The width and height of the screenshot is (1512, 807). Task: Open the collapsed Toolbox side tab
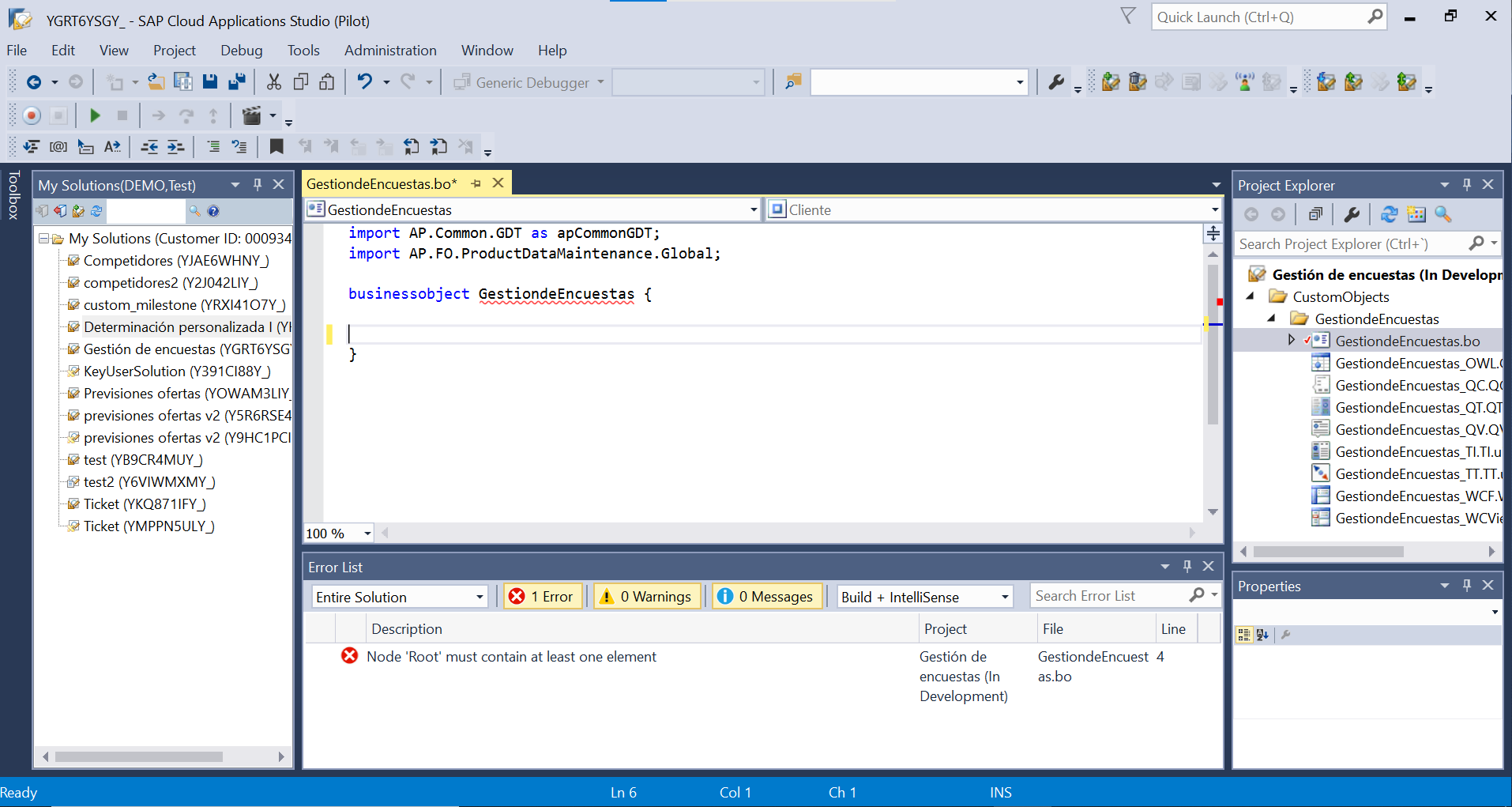(13, 195)
